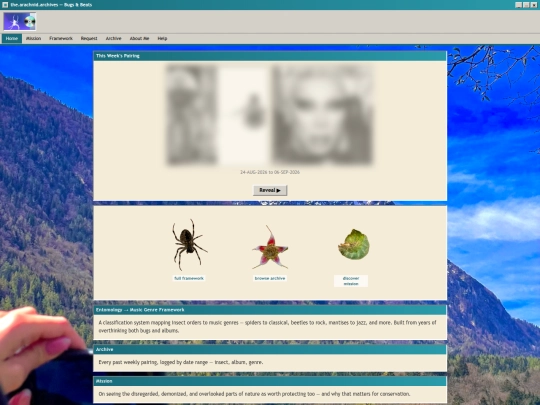Click the window icon in the title bar
The width and height of the screenshot is (540, 405).
[x=5, y=5]
